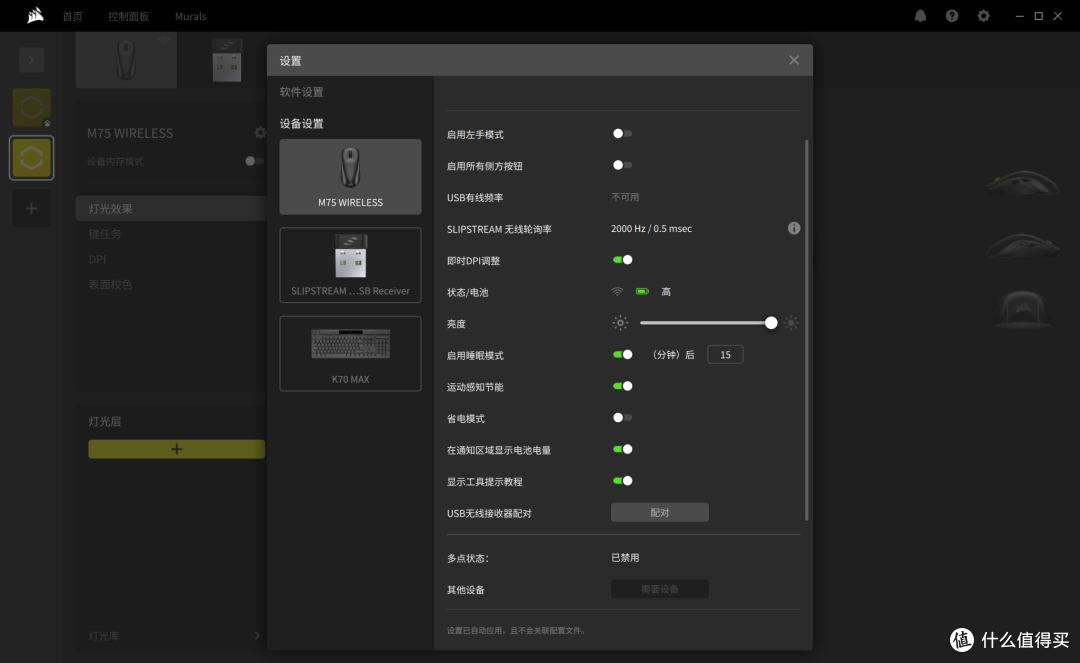Click the middle mouse side-view preview
The width and height of the screenshot is (1080, 663).
[x=1022, y=245]
